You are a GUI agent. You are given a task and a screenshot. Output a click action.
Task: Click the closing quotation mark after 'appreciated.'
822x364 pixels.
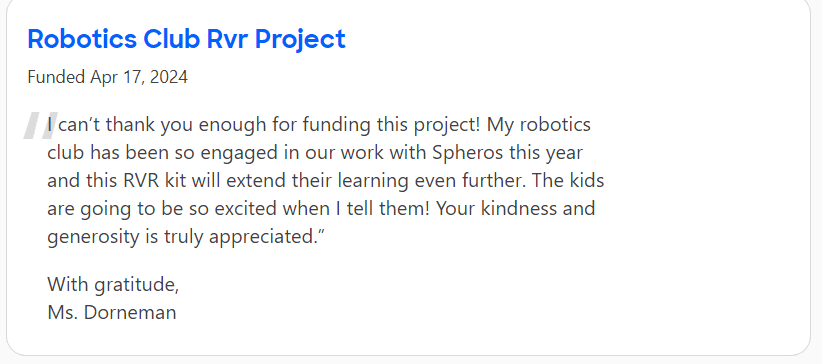point(322,232)
